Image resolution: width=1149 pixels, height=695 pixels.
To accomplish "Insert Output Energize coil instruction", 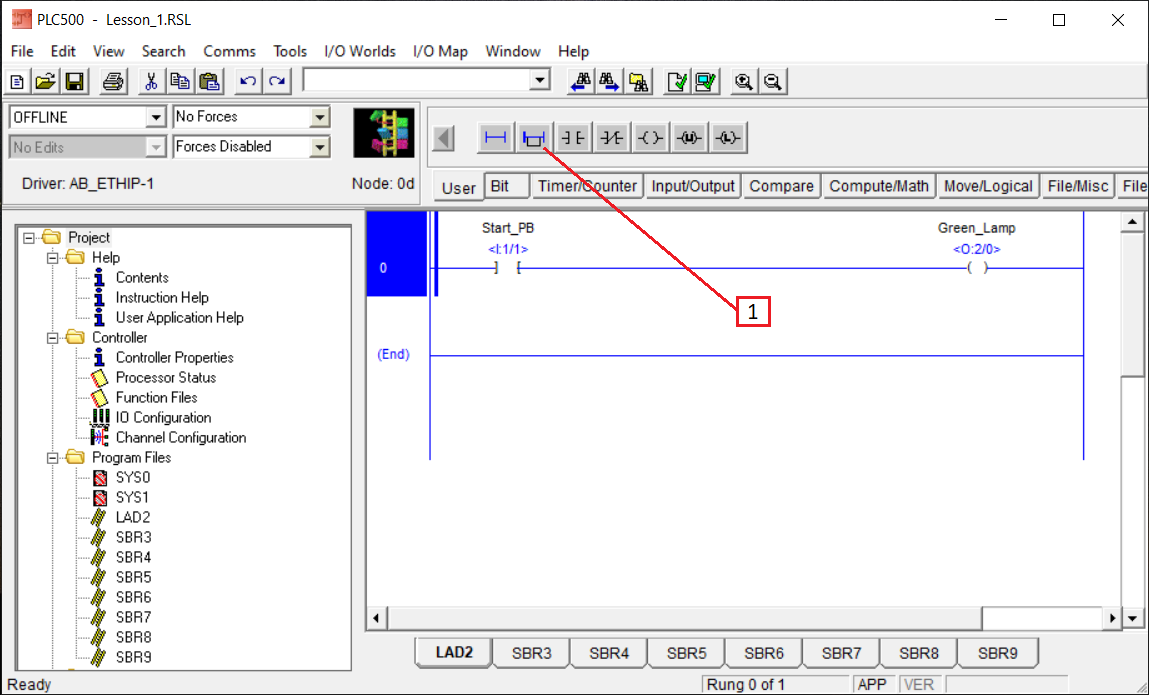I will [x=651, y=138].
